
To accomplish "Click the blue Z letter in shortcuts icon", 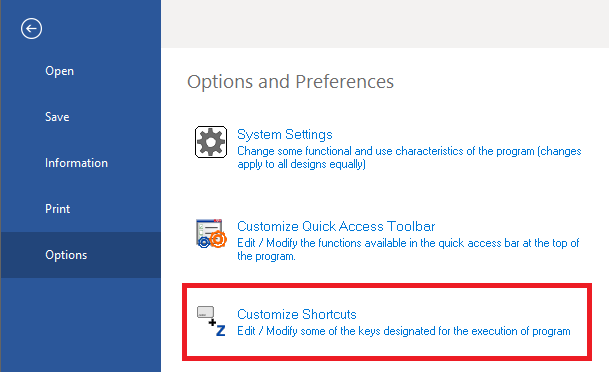I will pos(221,331).
